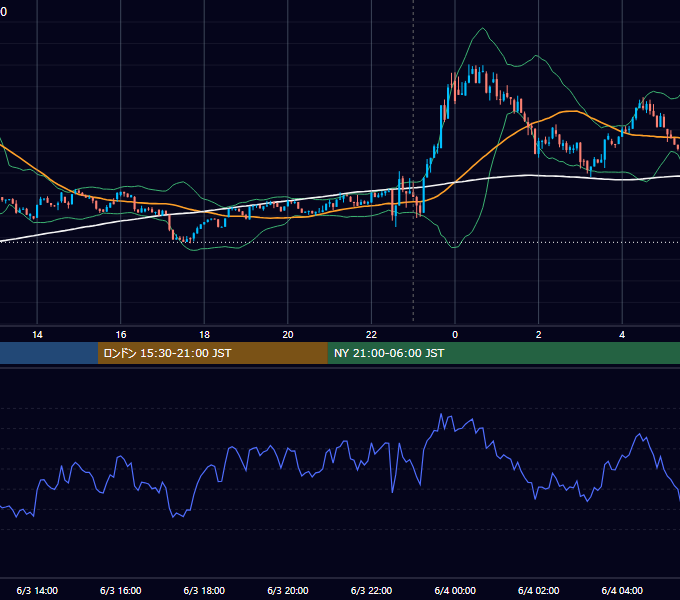The height and width of the screenshot is (600, 680).
Task: Click the 22 hour axis label
Action: coord(371,335)
